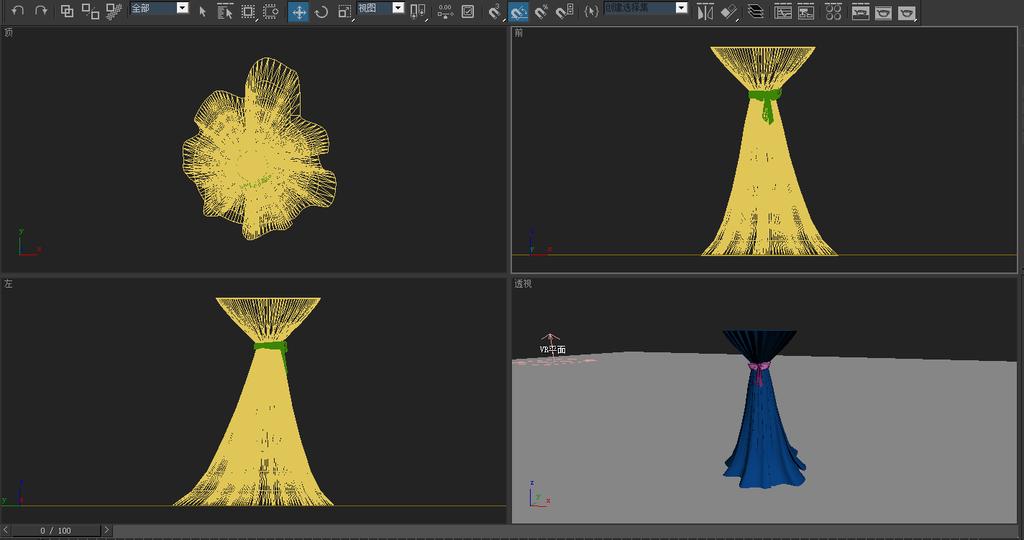
Task: Click the time slider showing 0 / 100
Action: 56,530
